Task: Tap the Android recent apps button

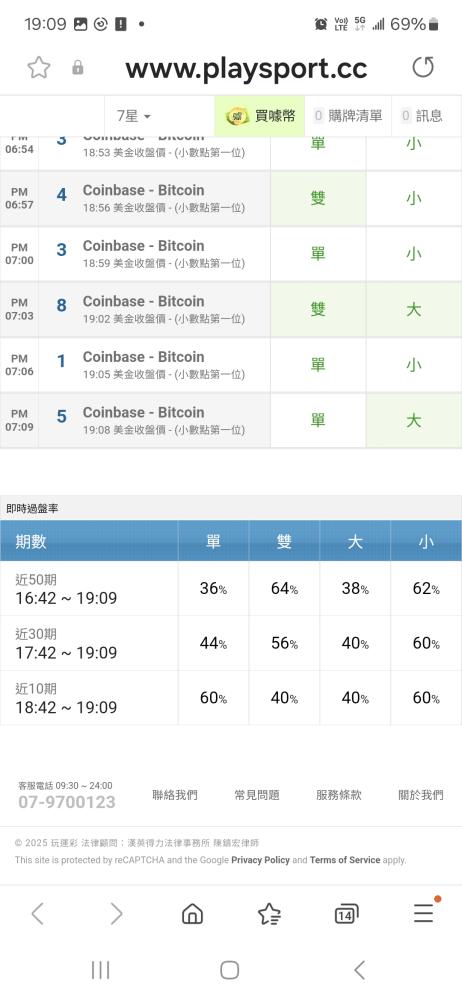Action: (x=101, y=970)
